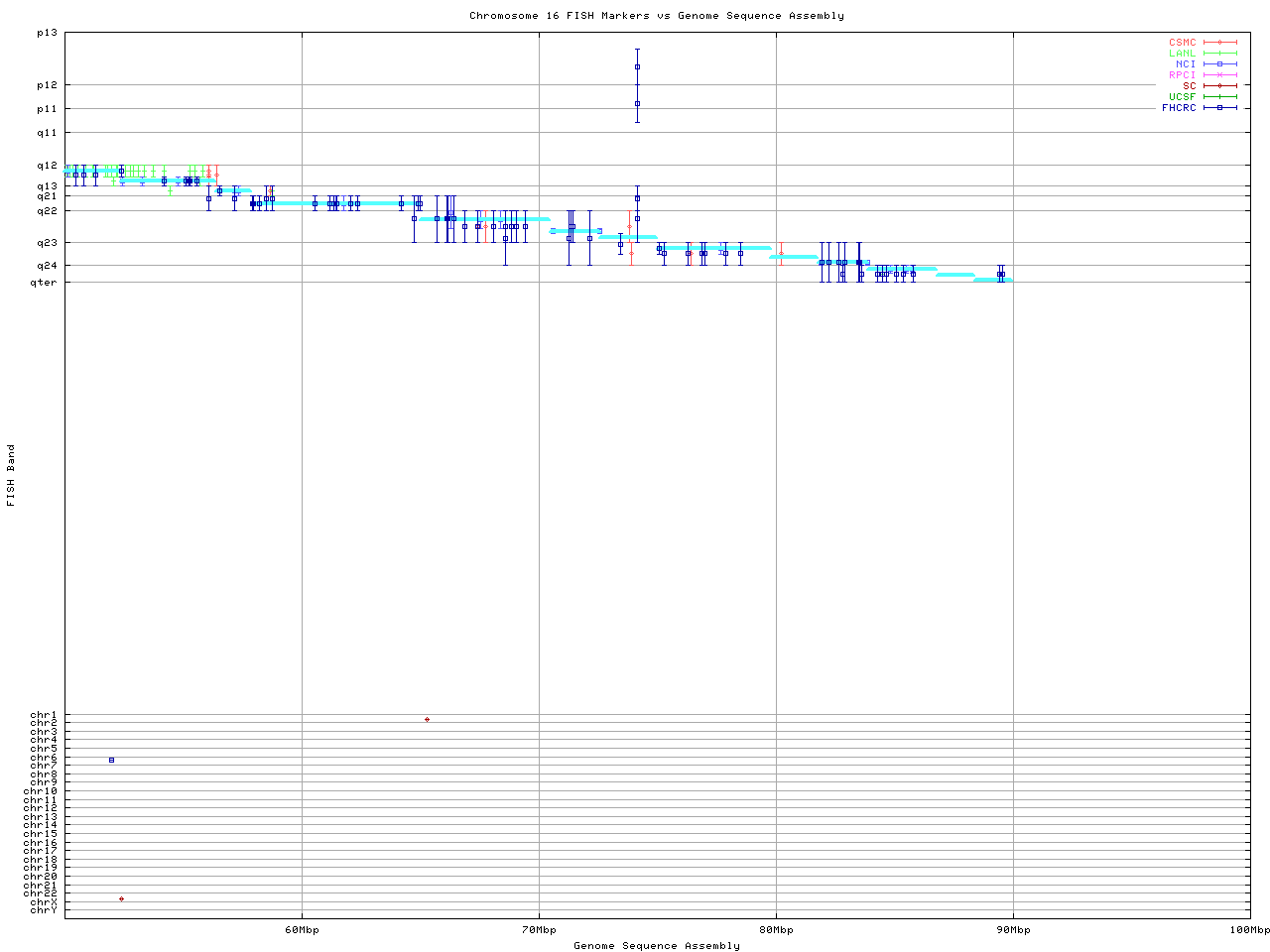
Task: Click the SC legend marker
Action: click(1219, 86)
